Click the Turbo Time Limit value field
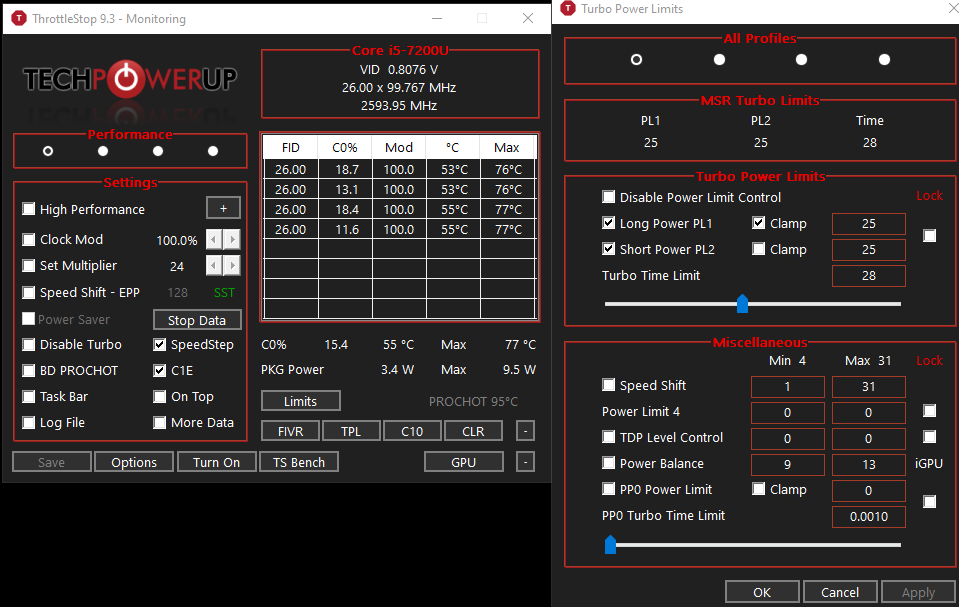The image size is (959, 607). [868, 276]
